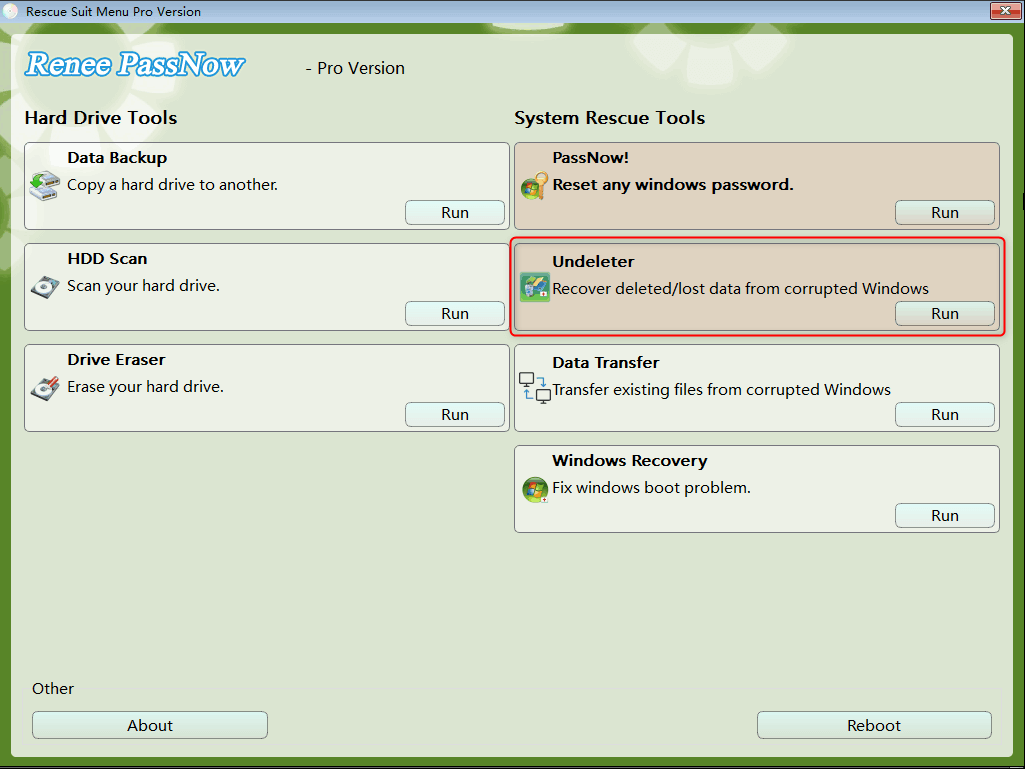Click the title bar disc icon

coord(10,11)
